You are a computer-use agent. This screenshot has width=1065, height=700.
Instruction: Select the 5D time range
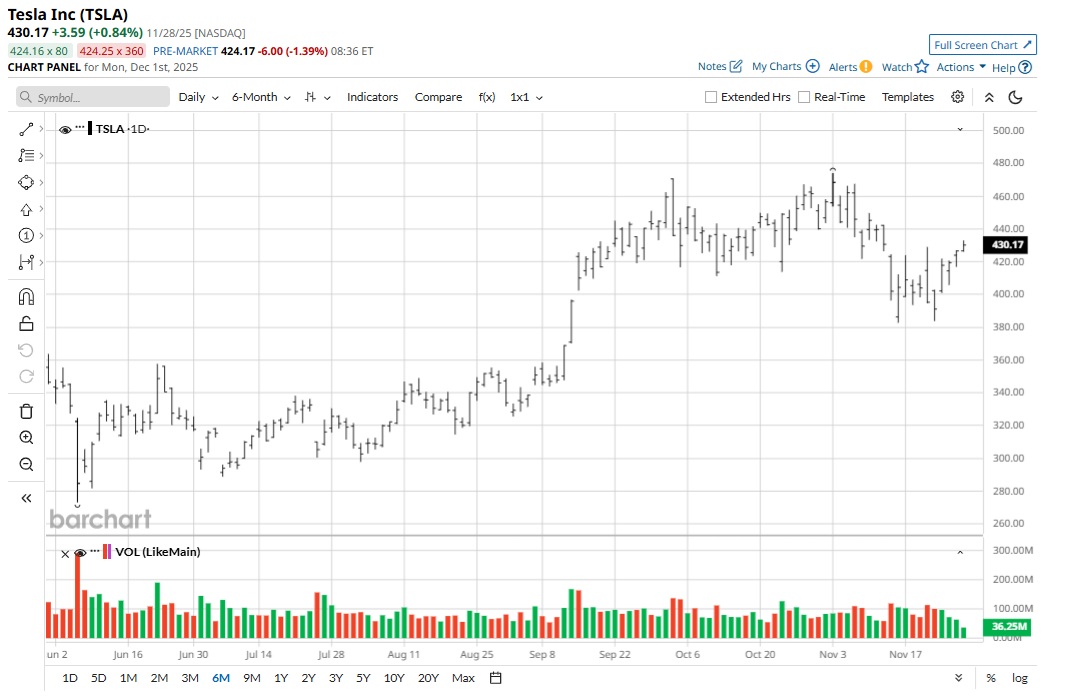98,678
